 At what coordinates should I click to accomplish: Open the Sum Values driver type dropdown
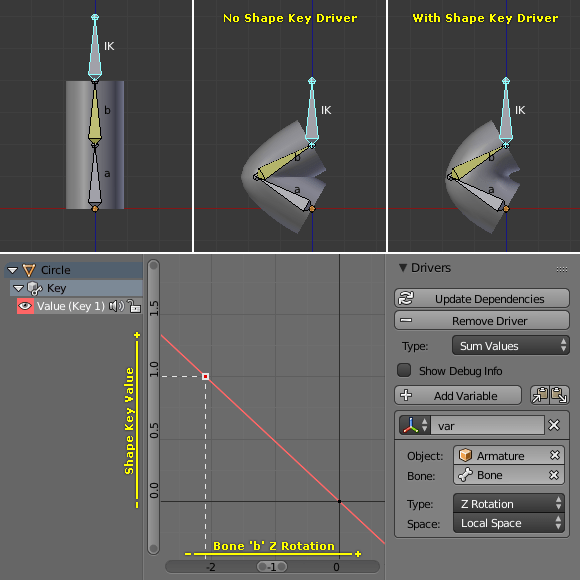(511, 345)
